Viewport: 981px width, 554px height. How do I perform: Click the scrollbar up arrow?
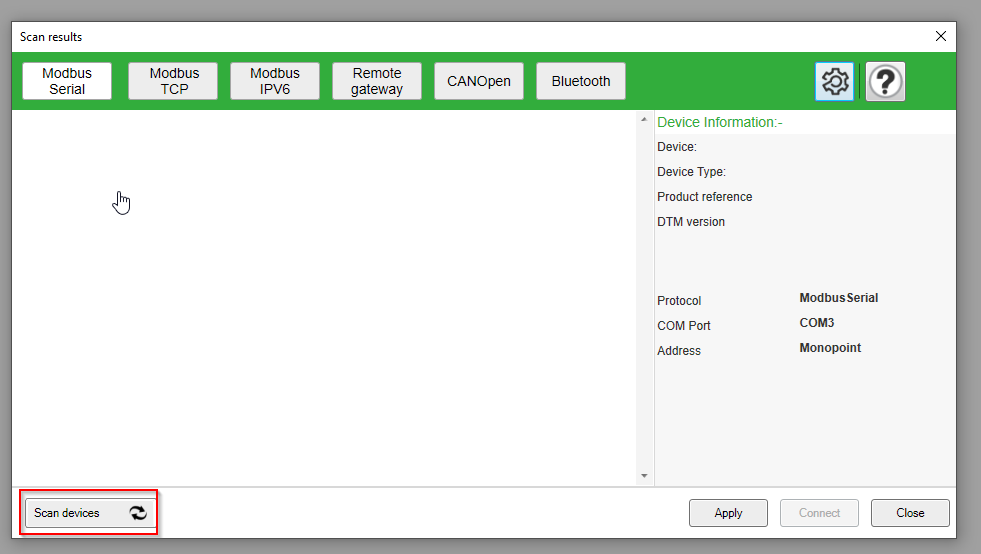click(x=644, y=120)
